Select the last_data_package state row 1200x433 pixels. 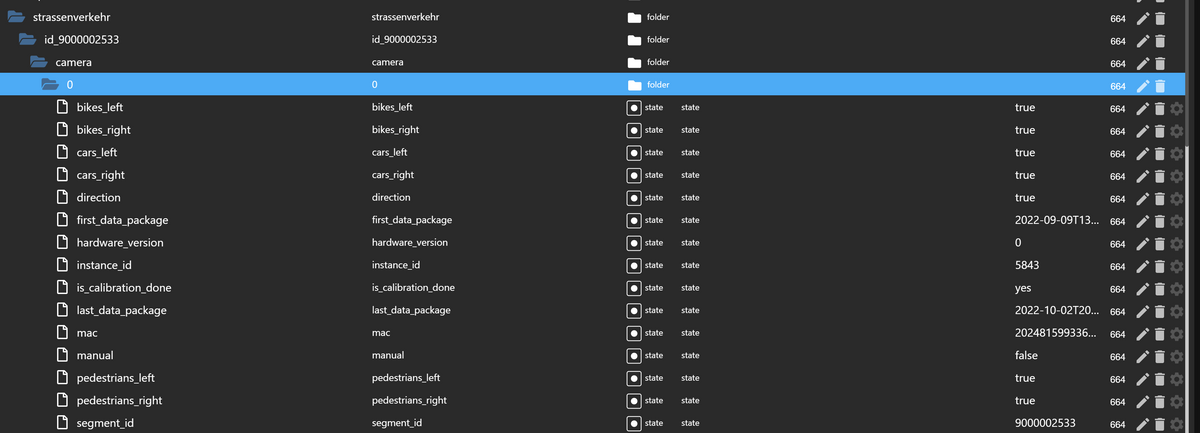click(121, 310)
